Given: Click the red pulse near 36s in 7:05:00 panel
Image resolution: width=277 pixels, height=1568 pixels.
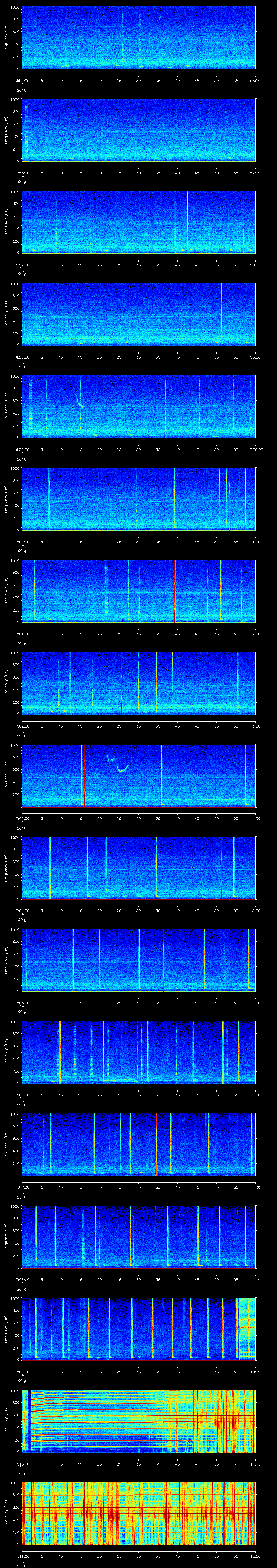Looking at the screenshot, I should [x=163, y=960].
